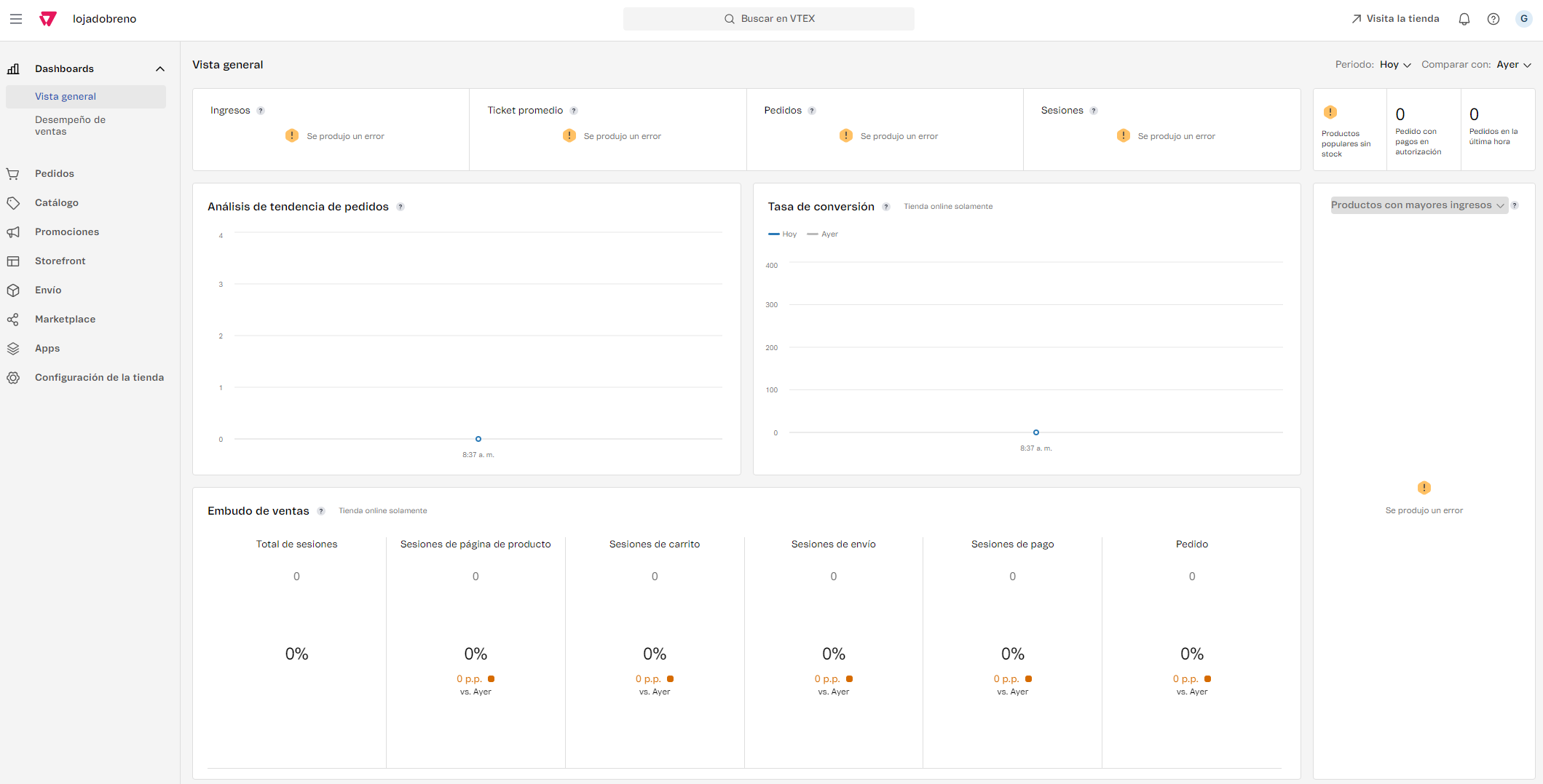The height and width of the screenshot is (784, 1543).
Task: Click the Tasa de conversión help icon
Action: pos(886,207)
